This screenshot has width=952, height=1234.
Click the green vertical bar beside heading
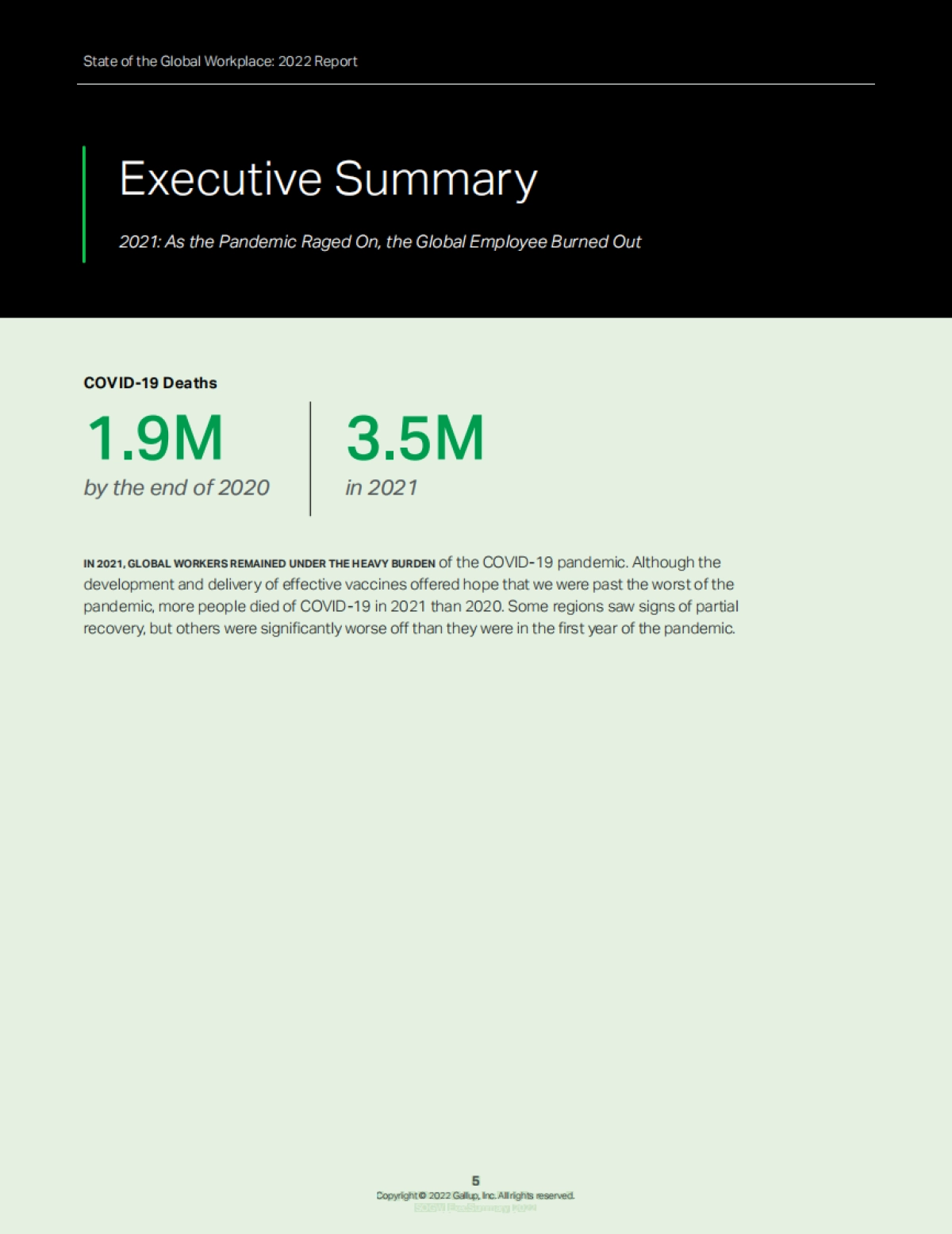(84, 204)
